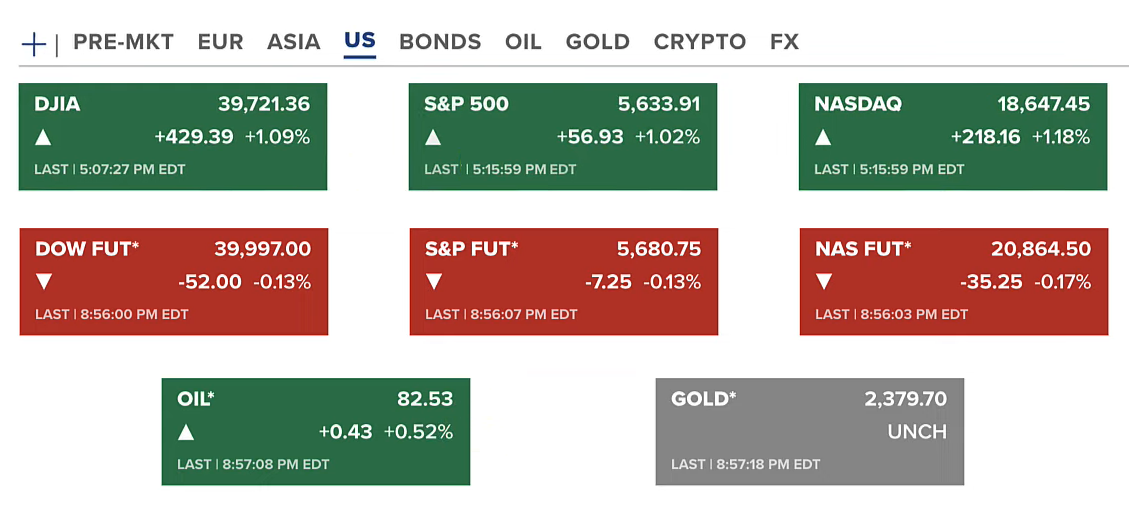Viewport: 1129px width, 505px height.
Task: Switch to the FX tab
Action: [784, 42]
